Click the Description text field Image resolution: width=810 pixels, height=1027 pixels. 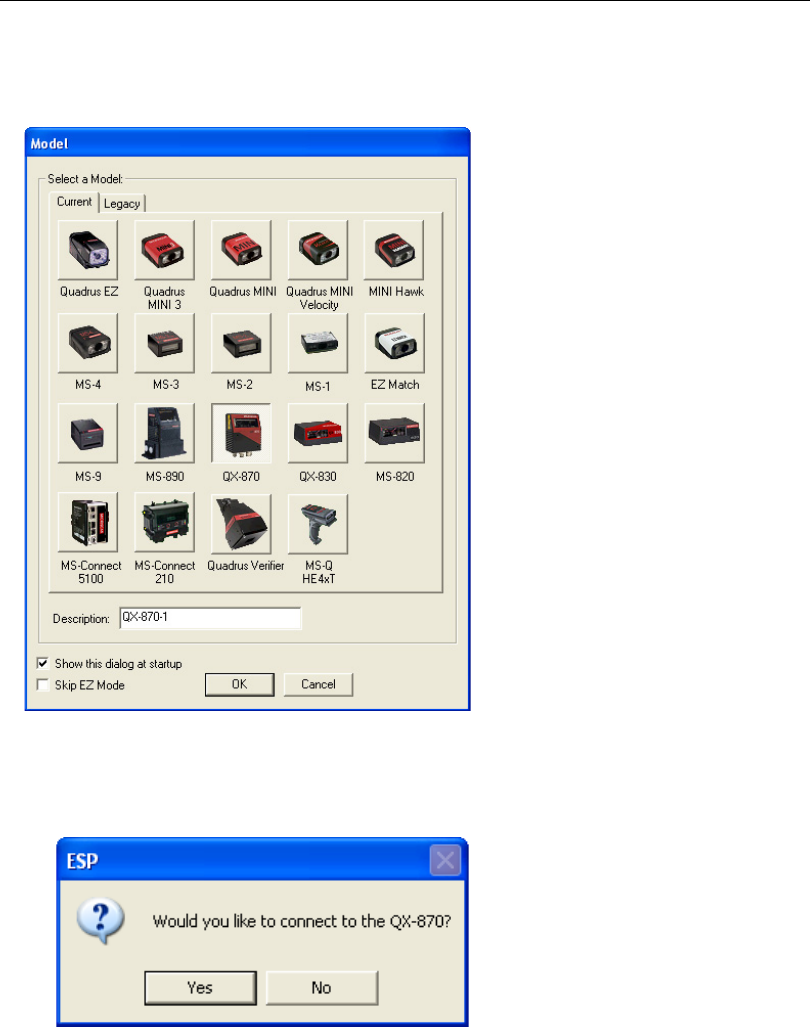pyautogui.click(x=210, y=618)
